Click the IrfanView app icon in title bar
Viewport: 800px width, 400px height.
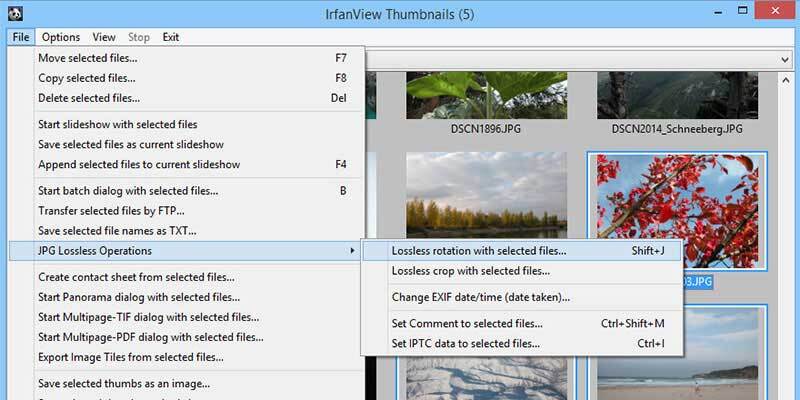pos(15,13)
